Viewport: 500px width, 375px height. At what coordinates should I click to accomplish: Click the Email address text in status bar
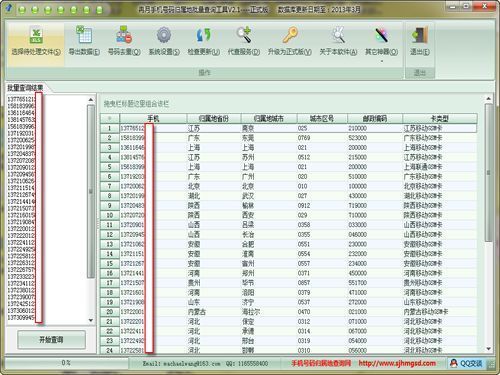point(181,363)
